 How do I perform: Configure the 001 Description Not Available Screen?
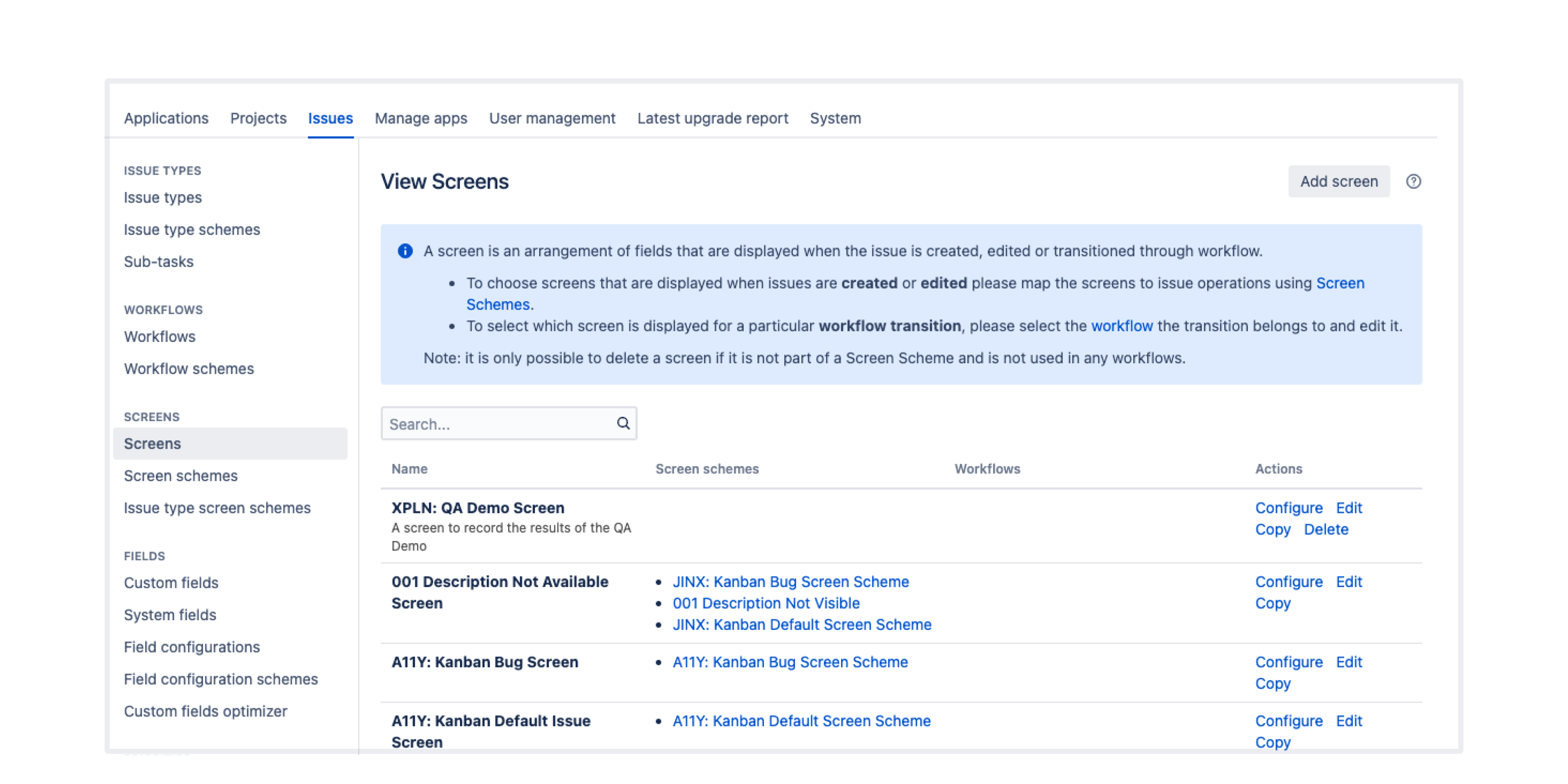(1289, 582)
